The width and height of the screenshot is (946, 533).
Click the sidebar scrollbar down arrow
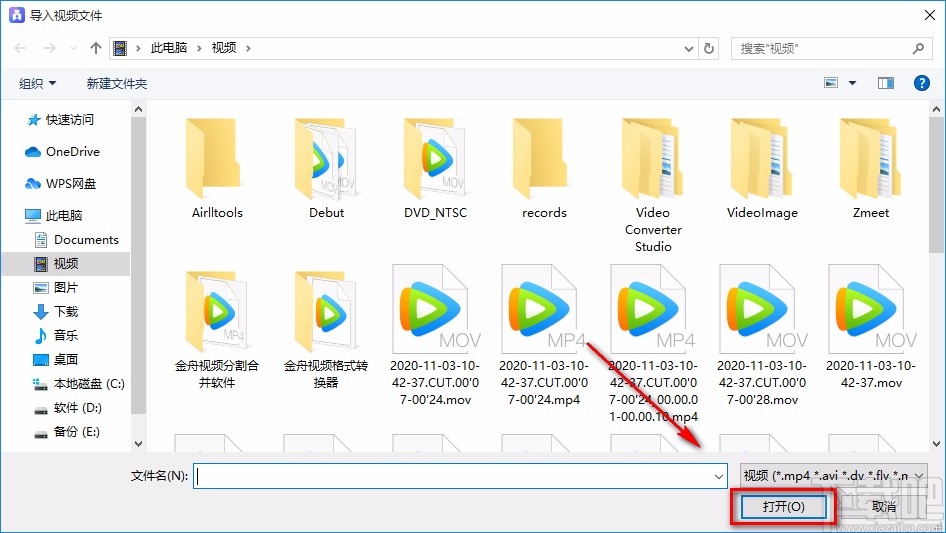(x=139, y=444)
